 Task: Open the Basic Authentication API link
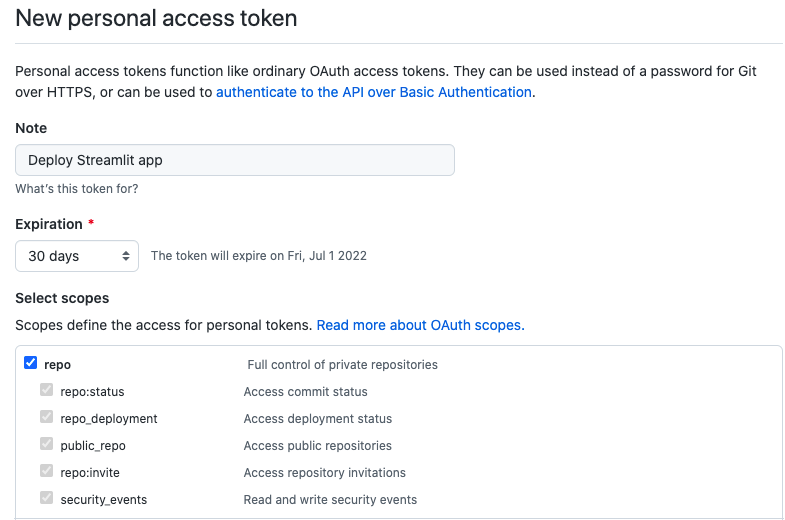pos(374,92)
